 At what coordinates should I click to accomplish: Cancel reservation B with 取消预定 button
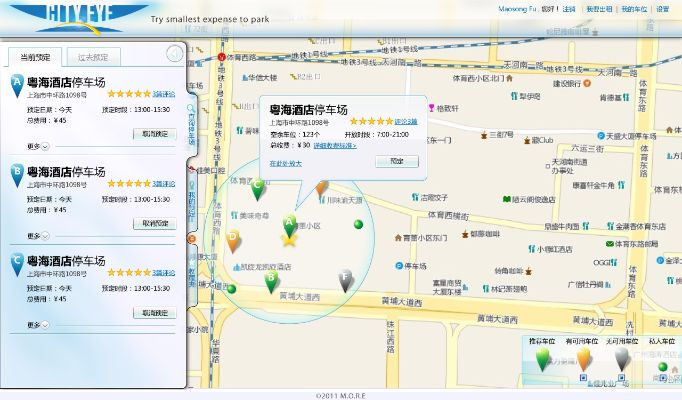155,223
